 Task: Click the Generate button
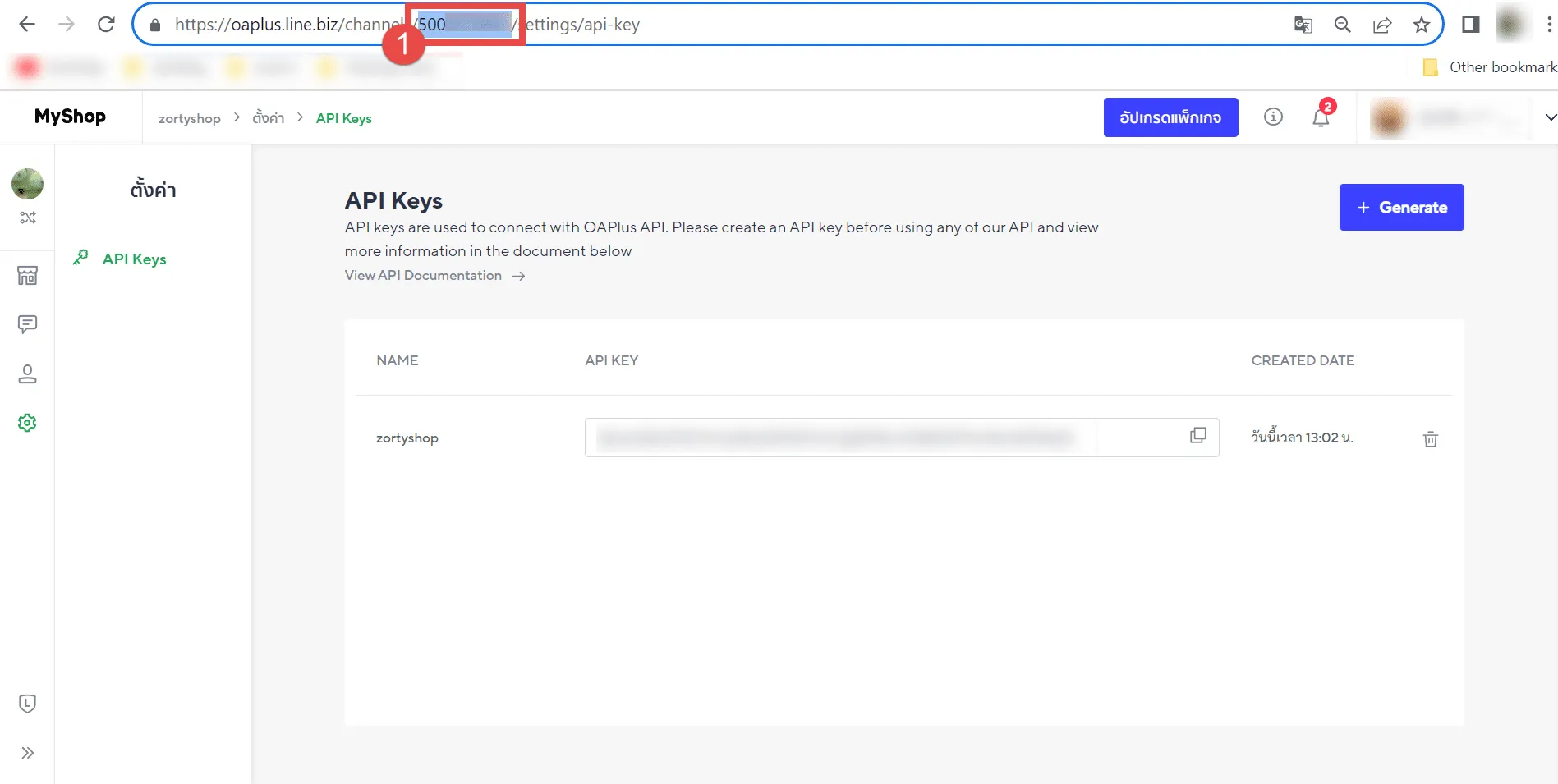click(x=1401, y=208)
